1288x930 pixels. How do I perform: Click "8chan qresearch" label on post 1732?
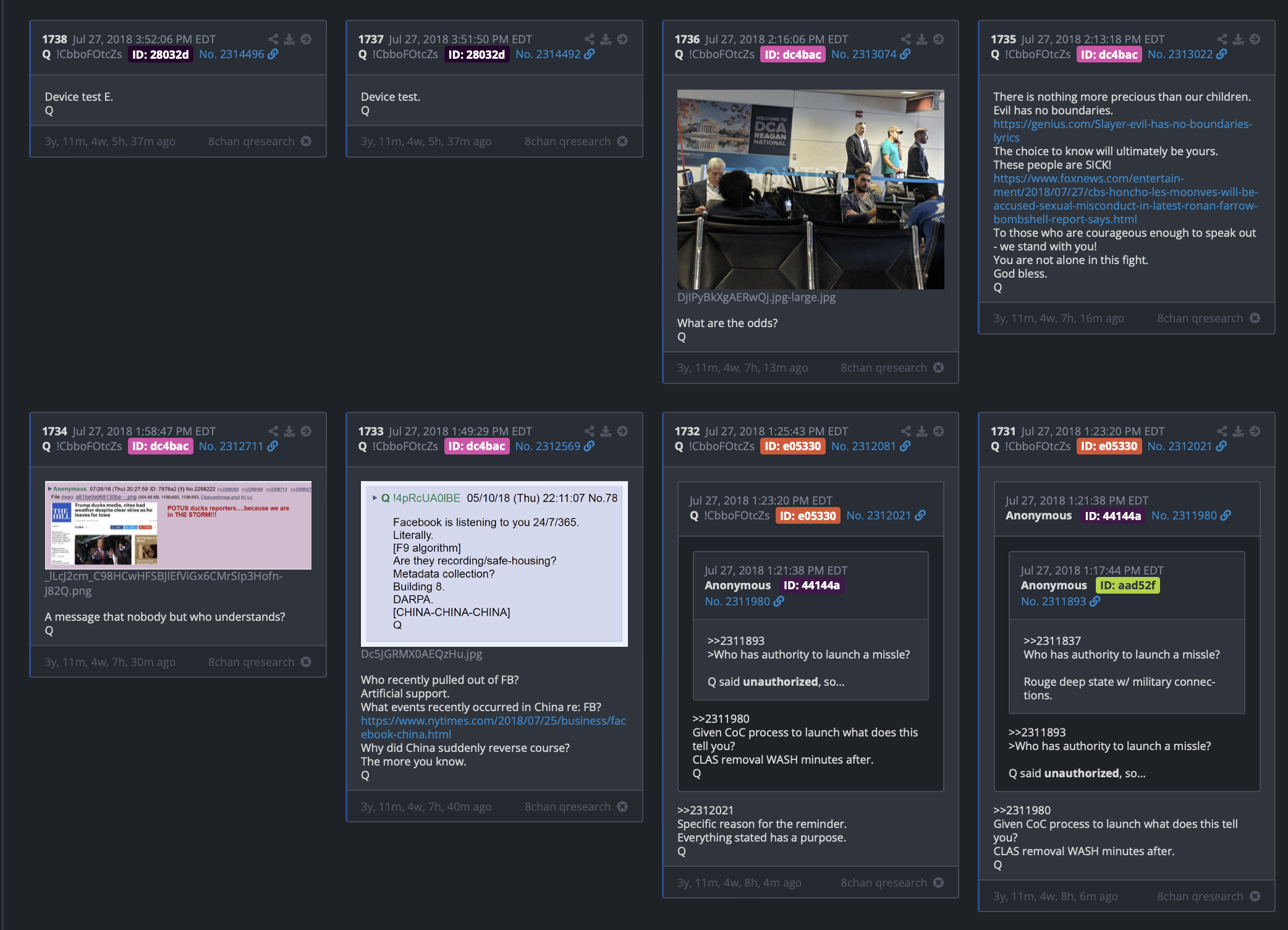884,882
